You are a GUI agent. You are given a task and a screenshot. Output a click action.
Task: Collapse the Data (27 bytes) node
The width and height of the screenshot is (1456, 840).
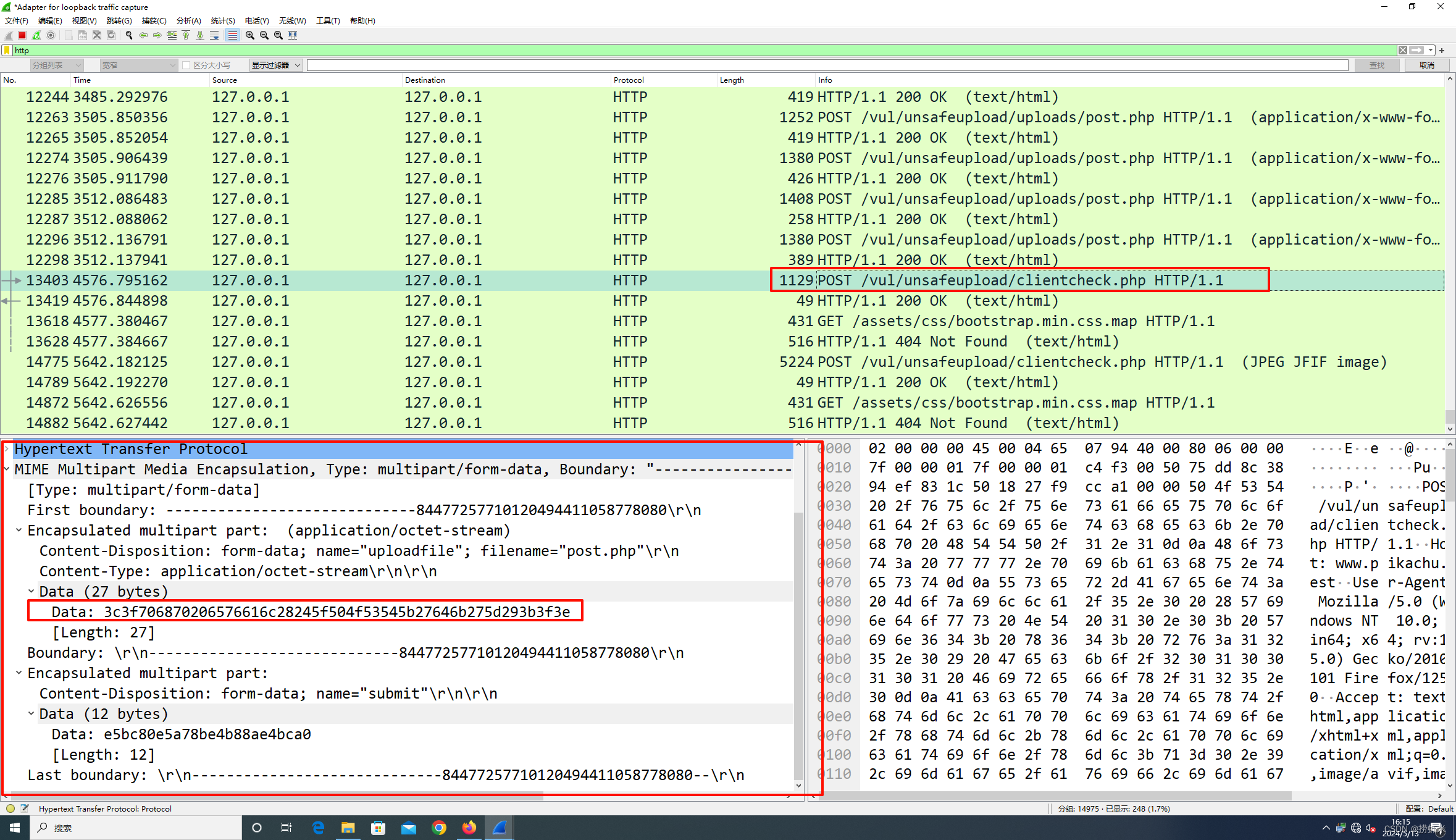click(x=31, y=592)
